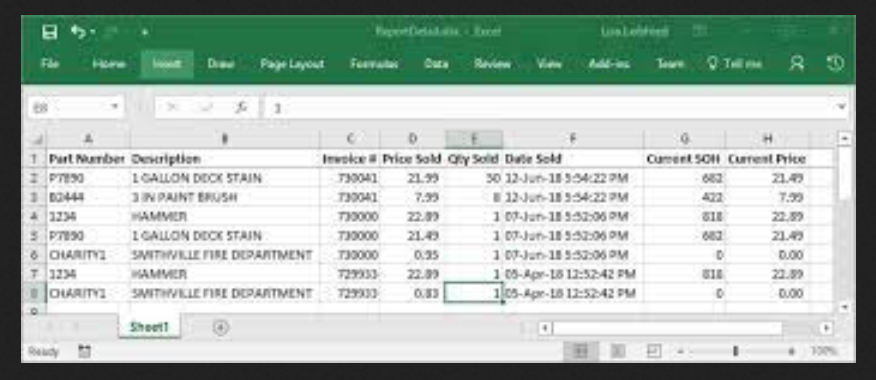Select the quantity 30 cell
The width and height of the screenshot is (876, 380).
tap(474, 178)
